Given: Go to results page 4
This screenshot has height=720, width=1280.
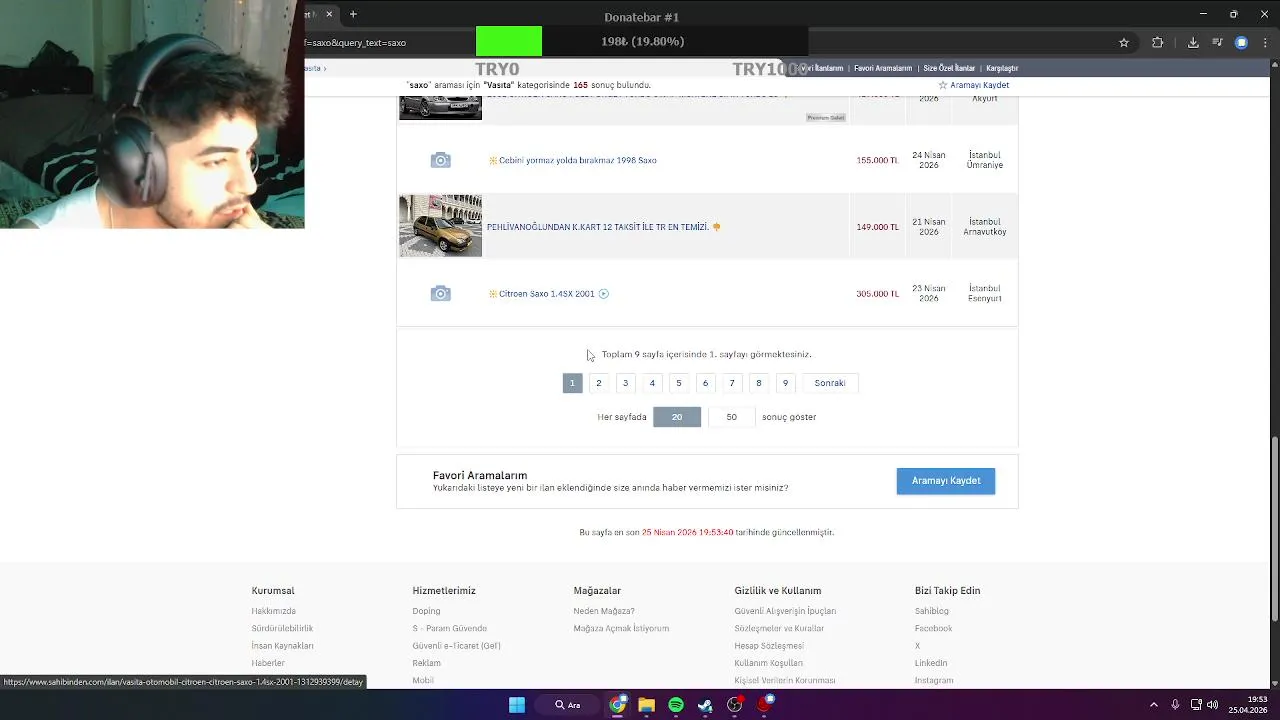Looking at the screenshot, I should 652,383.
